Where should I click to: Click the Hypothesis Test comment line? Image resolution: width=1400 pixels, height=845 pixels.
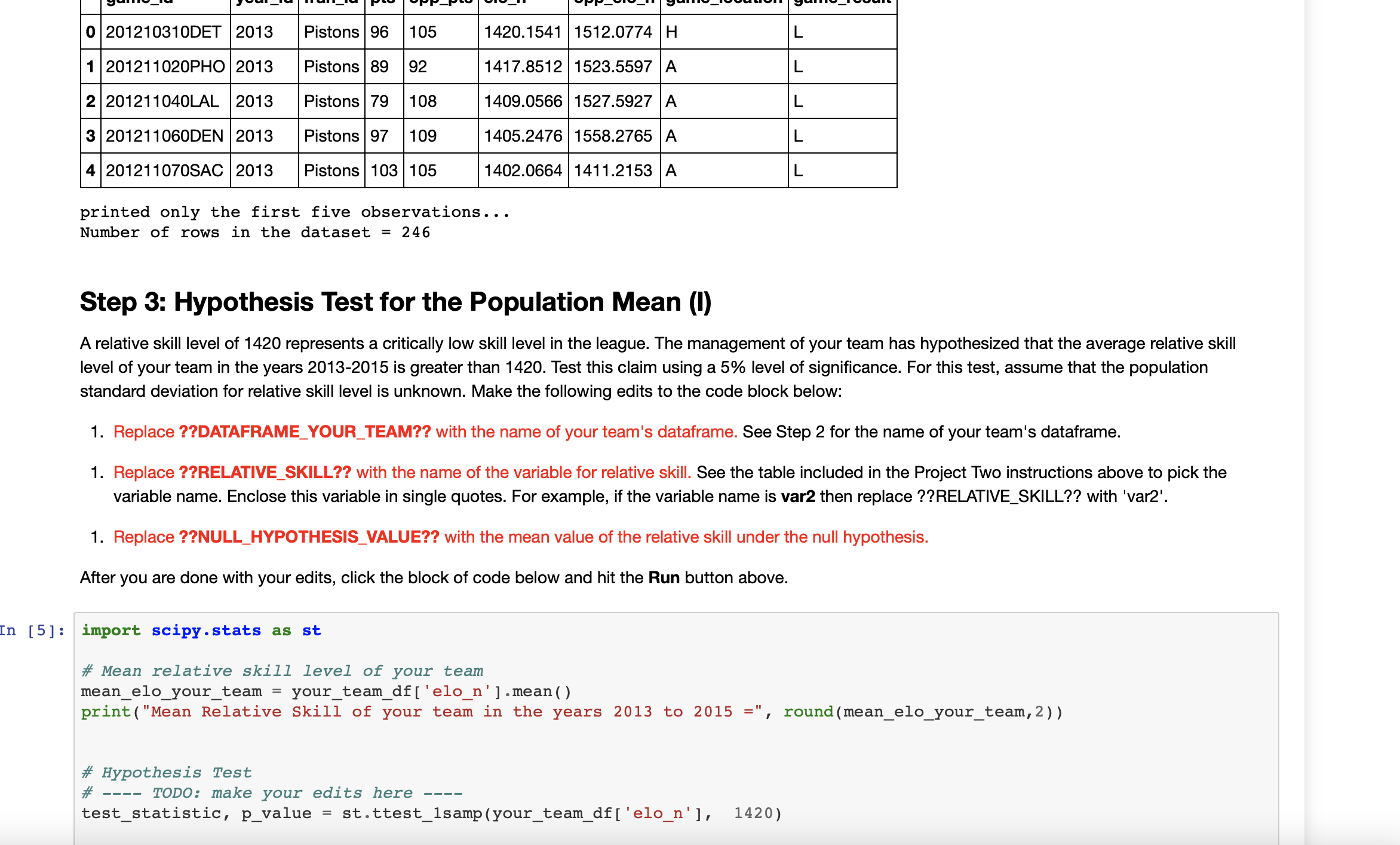(166, 772)
